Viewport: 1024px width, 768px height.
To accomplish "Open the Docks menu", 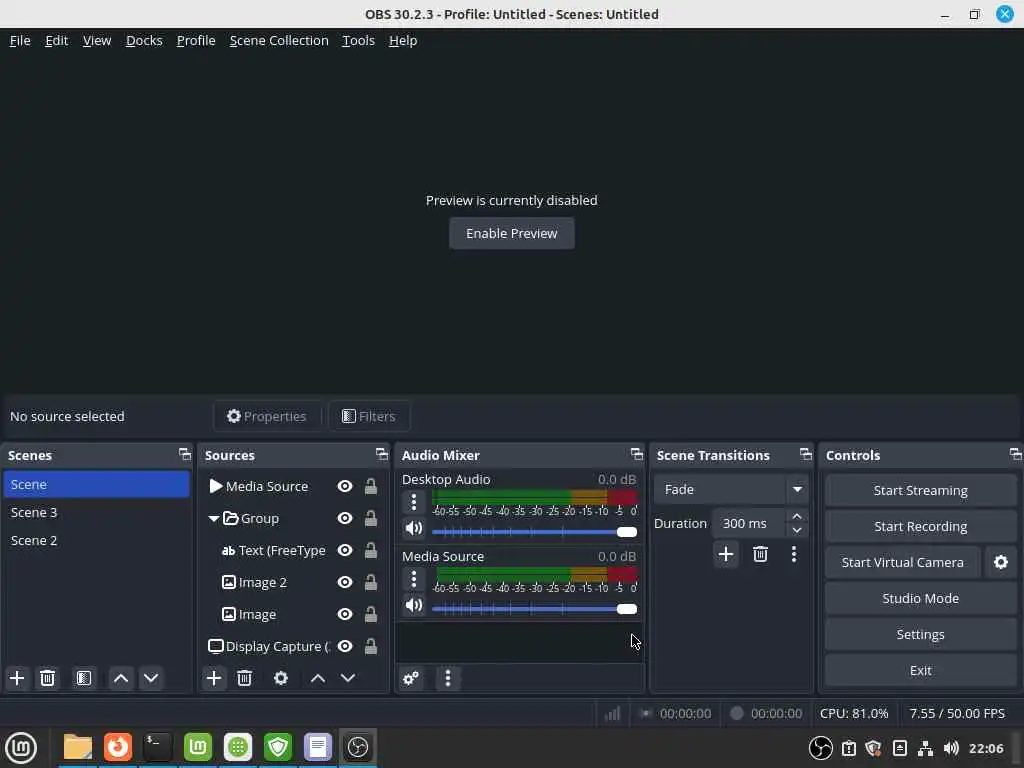I will pos(144,40).
